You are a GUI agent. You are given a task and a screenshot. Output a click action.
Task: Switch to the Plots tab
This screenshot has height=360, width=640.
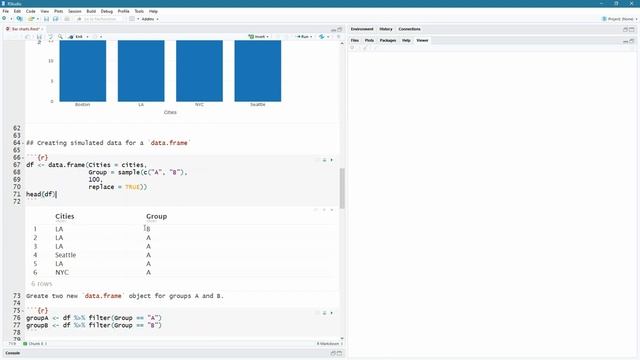coord(369,40)
